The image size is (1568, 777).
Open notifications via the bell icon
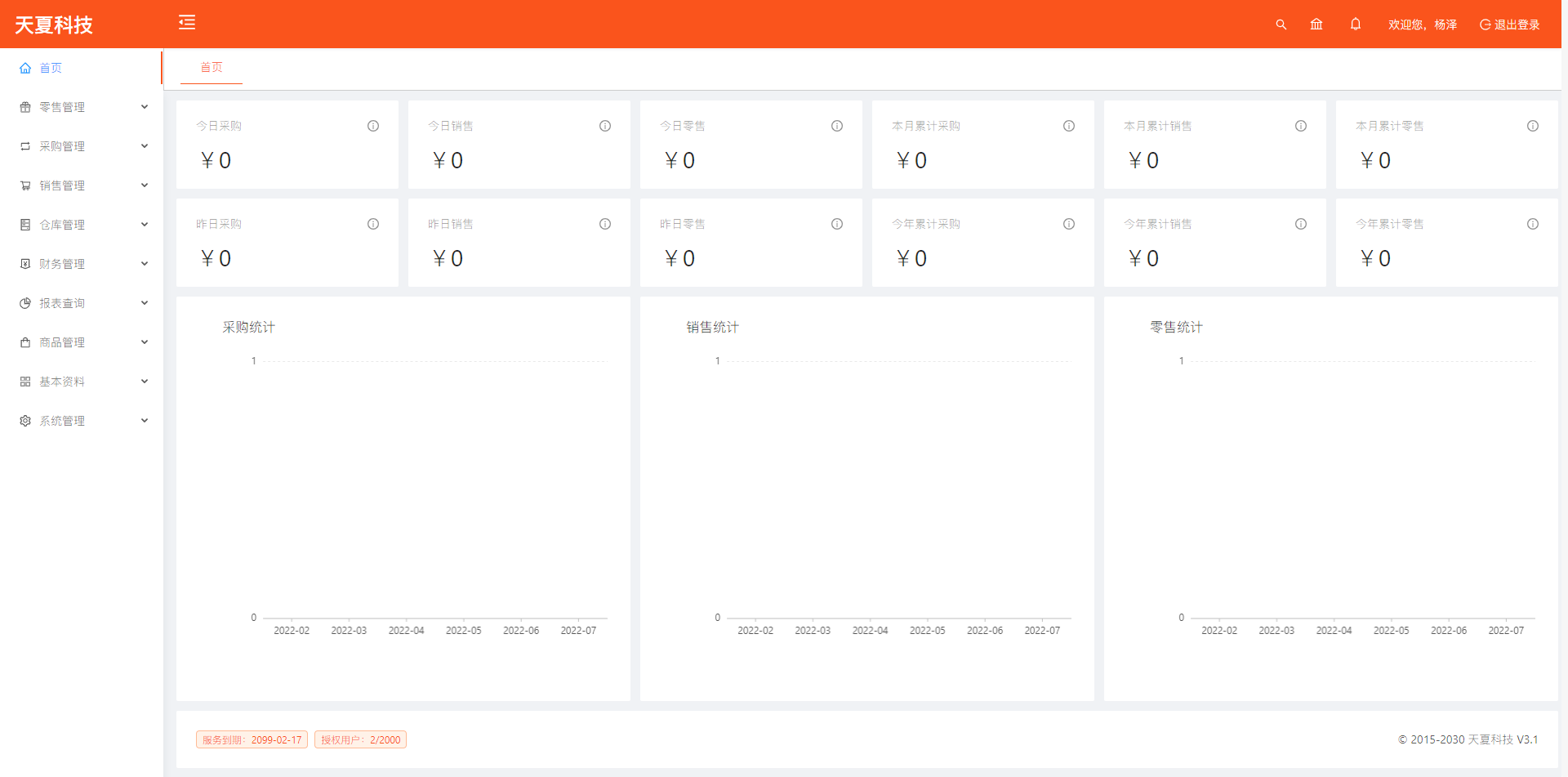pyautogui.click(x=1356, y=25)
